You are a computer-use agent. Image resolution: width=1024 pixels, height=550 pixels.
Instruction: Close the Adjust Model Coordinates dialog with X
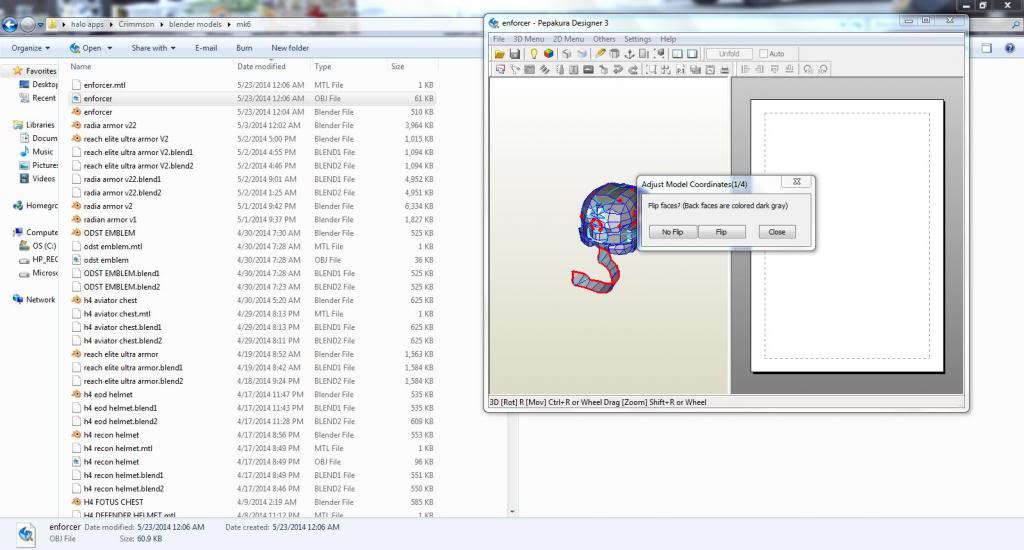pos(797,182)
